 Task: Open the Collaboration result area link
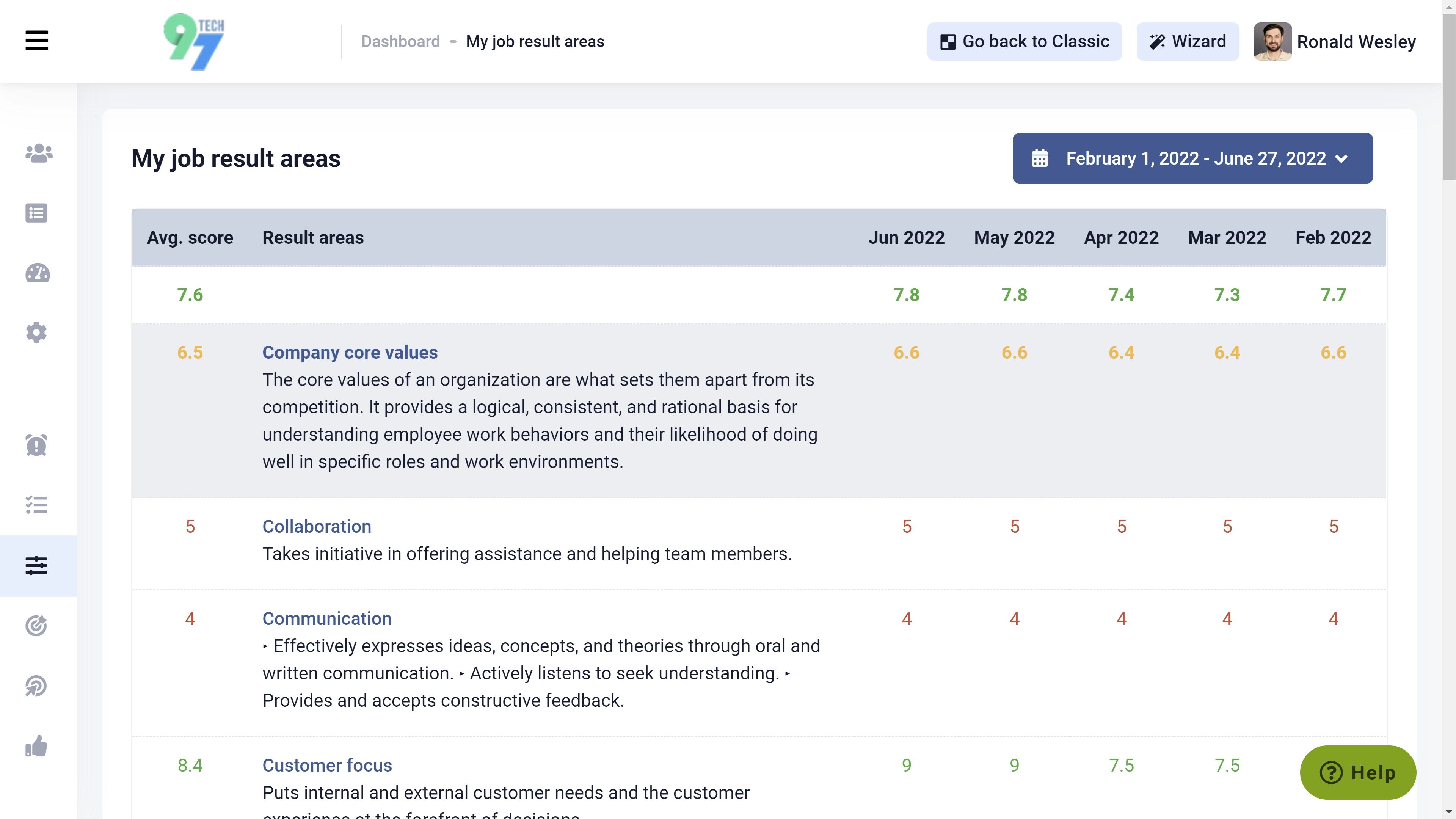click(317, 526)
